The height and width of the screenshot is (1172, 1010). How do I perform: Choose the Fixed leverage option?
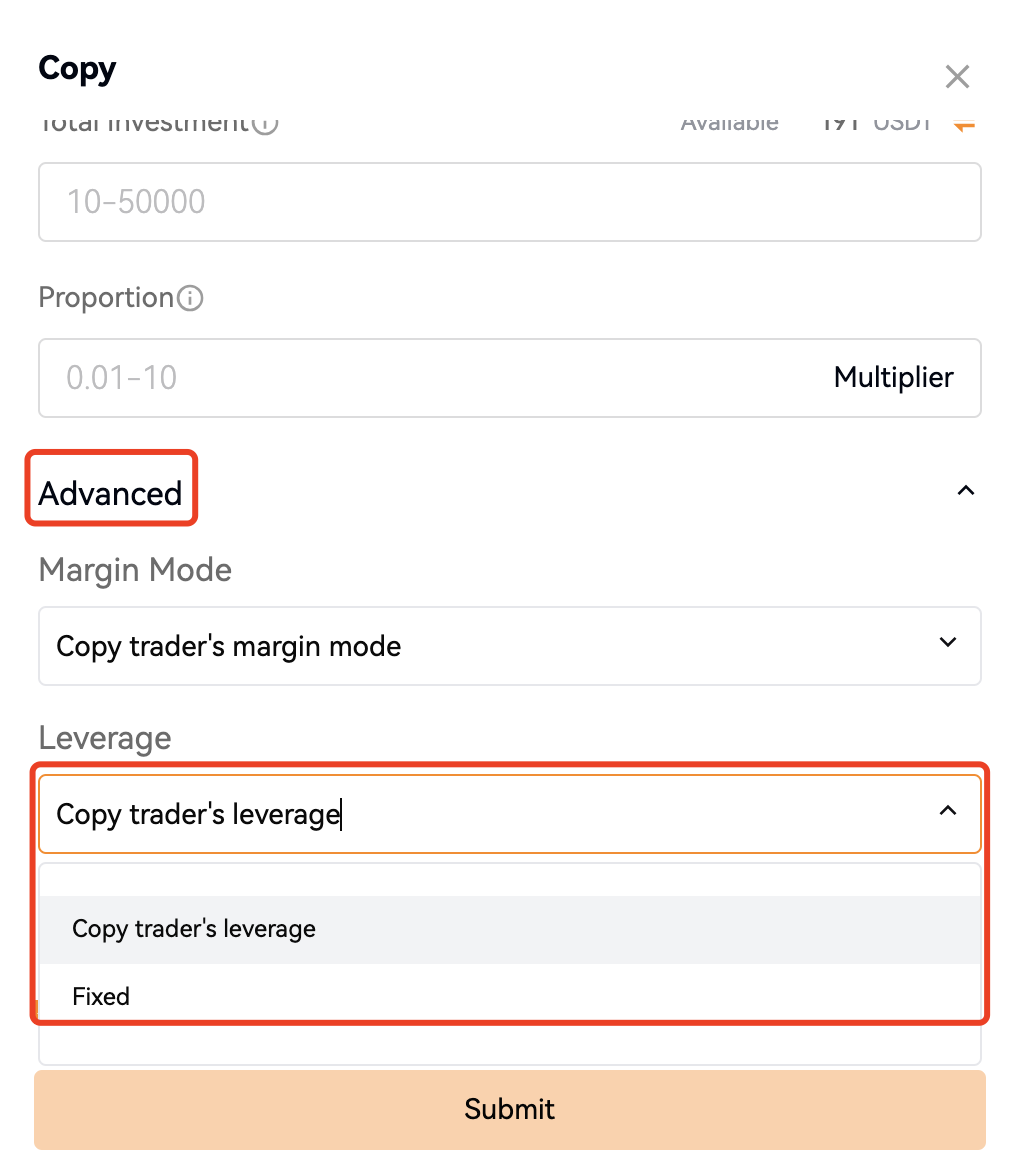101,996
